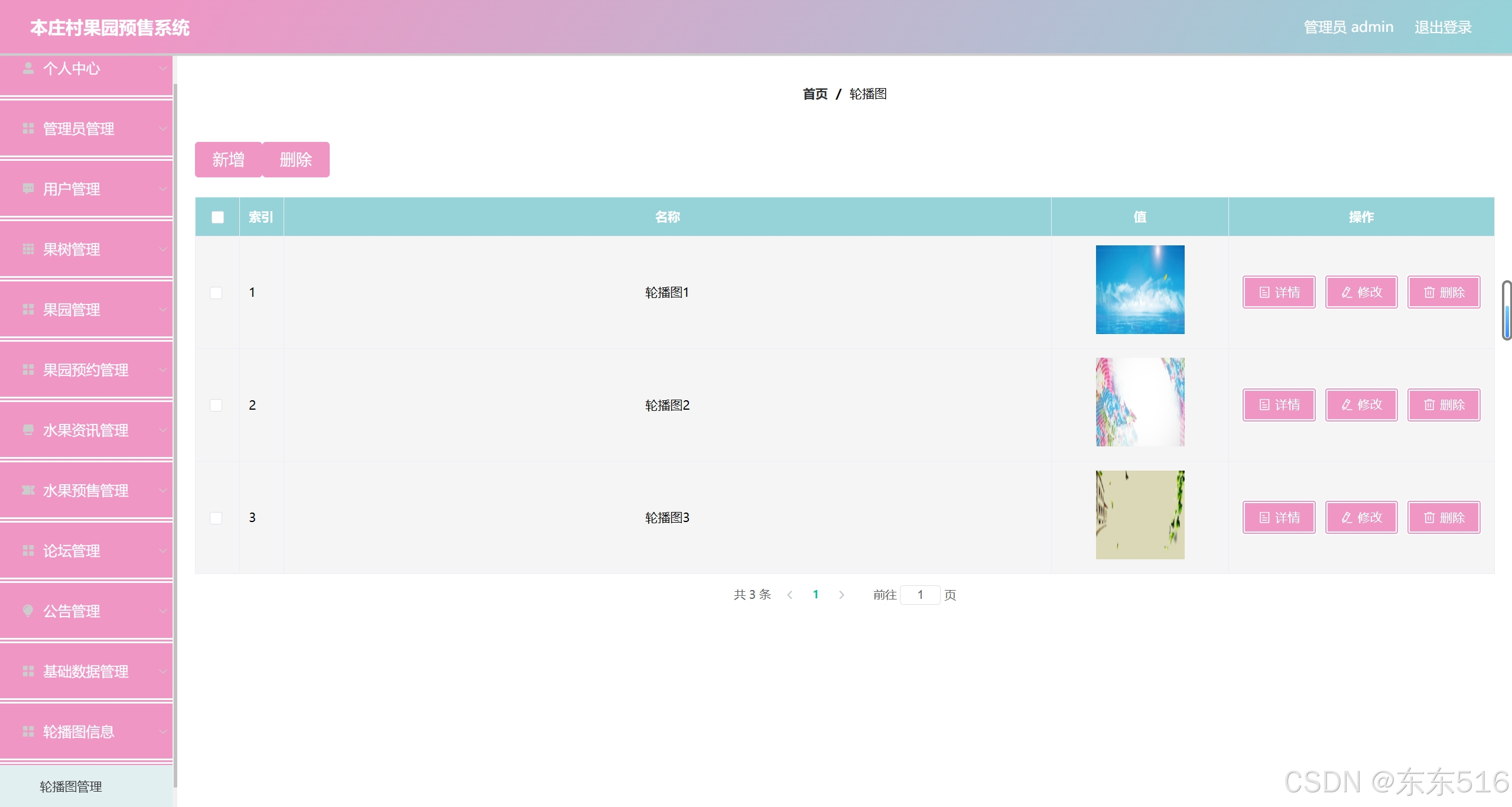Click the 新增 button
1512x807 pixels.
(228, 160)
